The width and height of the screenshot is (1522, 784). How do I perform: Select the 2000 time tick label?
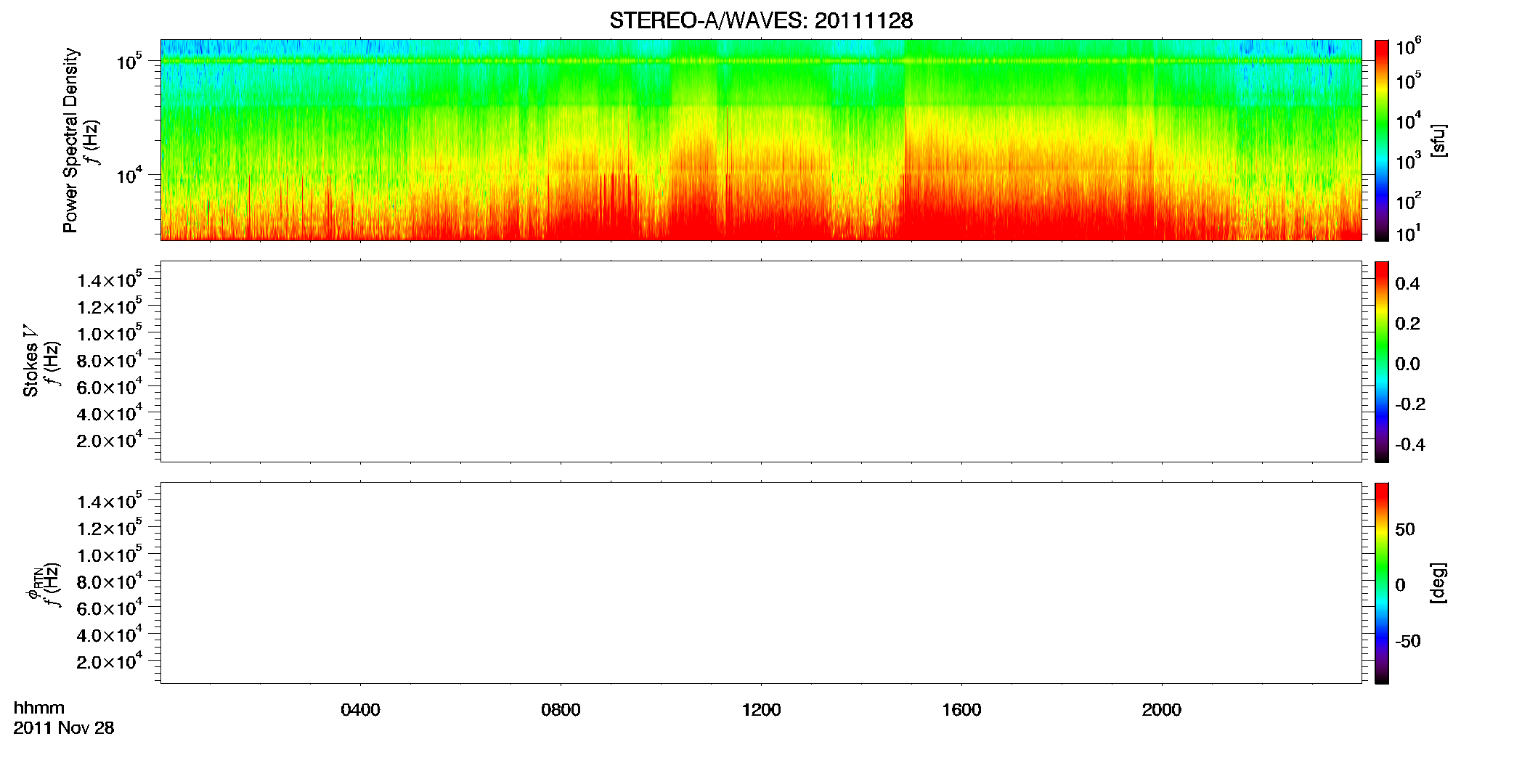coord(1162,710)
